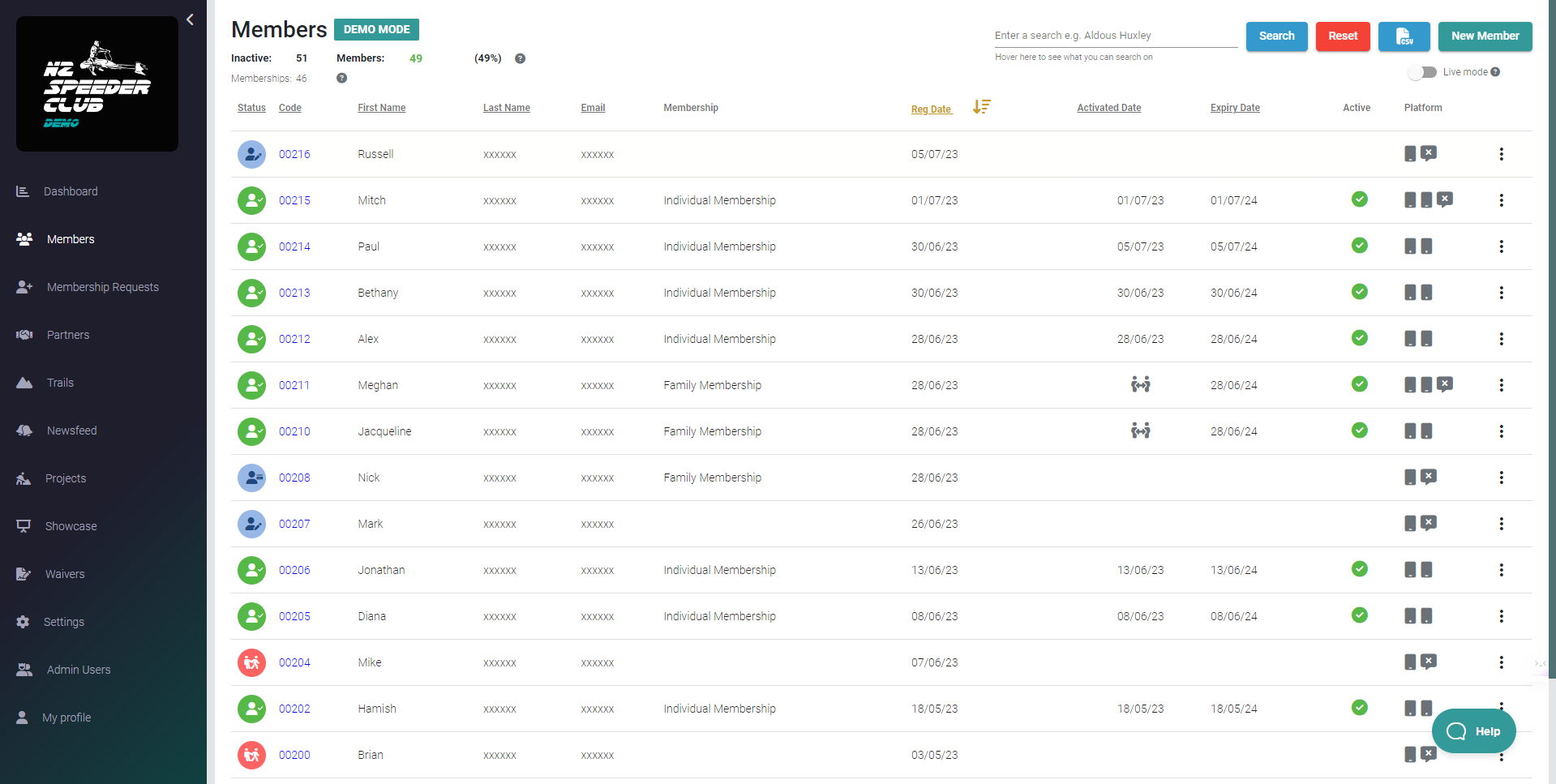Click the My profile person icon

[x=22, y=718]
